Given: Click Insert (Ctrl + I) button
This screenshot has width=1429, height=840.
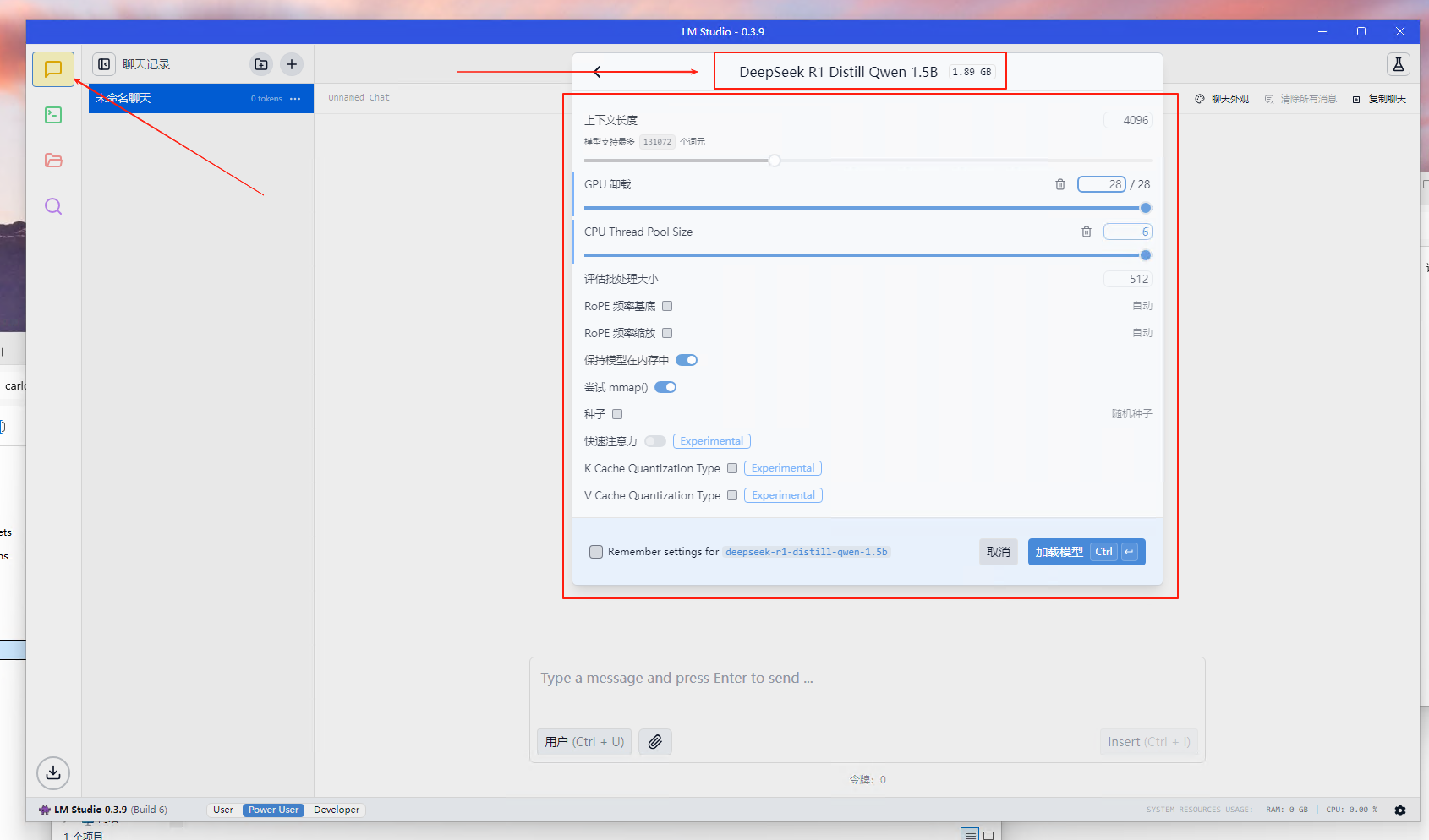Looking at the screenshot, I should [x=1149, y=742].
